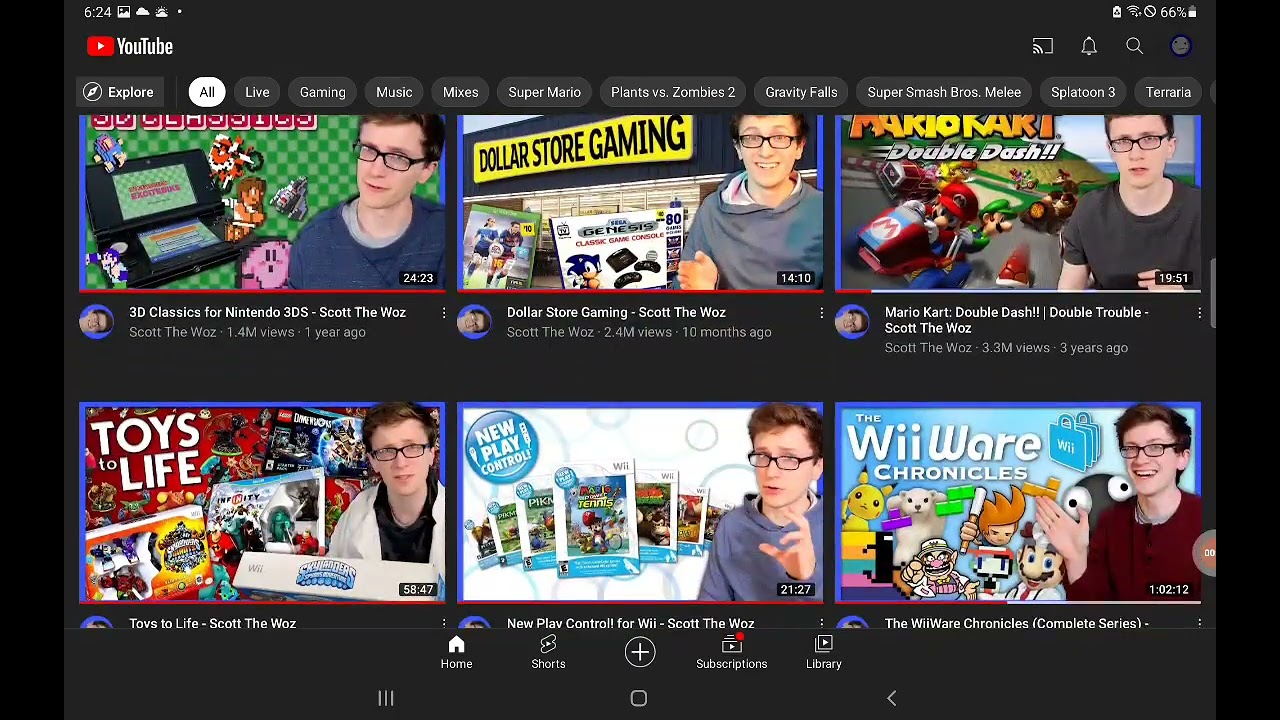The width and height of the screenshot is (1280, 720).
Task: Select the Splatoon 3 filter chip
Action: pos(1083,92)
